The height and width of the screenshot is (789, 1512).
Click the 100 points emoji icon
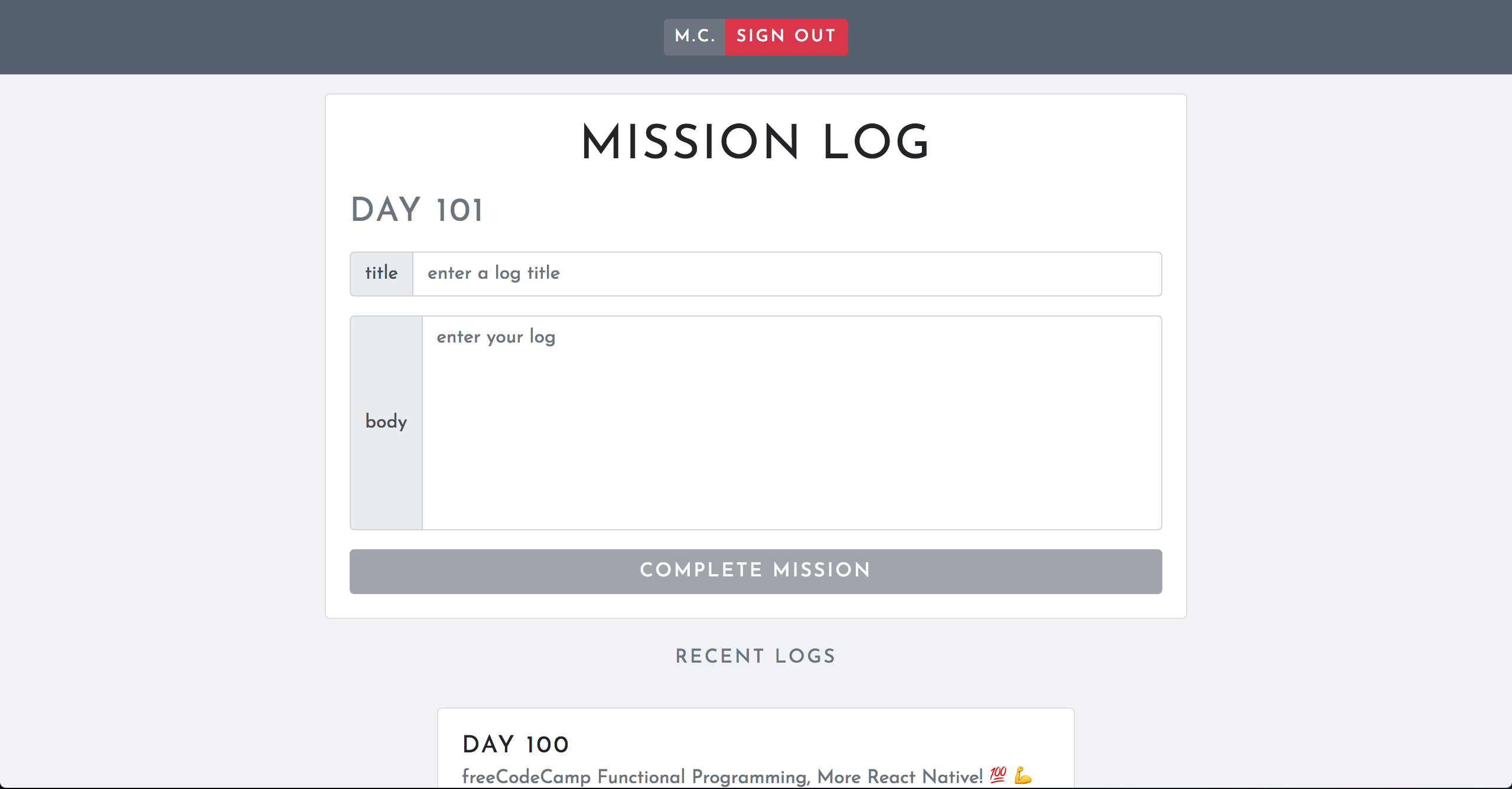pos(998,775)
